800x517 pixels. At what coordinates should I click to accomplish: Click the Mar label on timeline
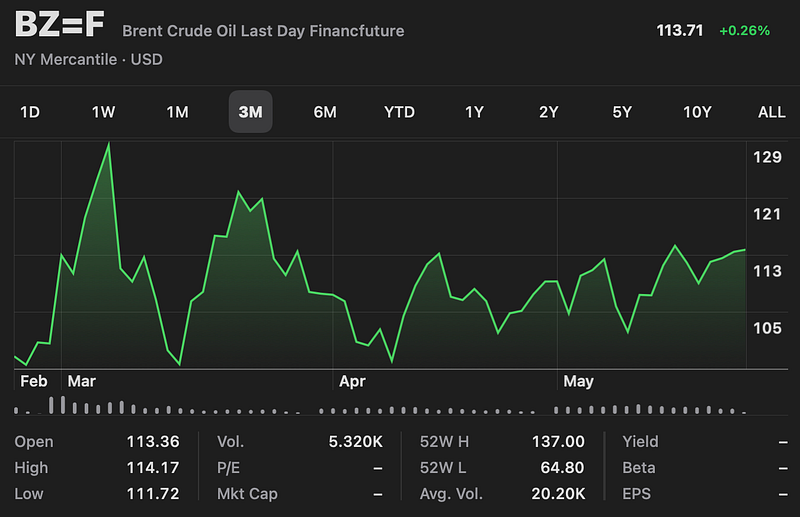tap(80, 381)
